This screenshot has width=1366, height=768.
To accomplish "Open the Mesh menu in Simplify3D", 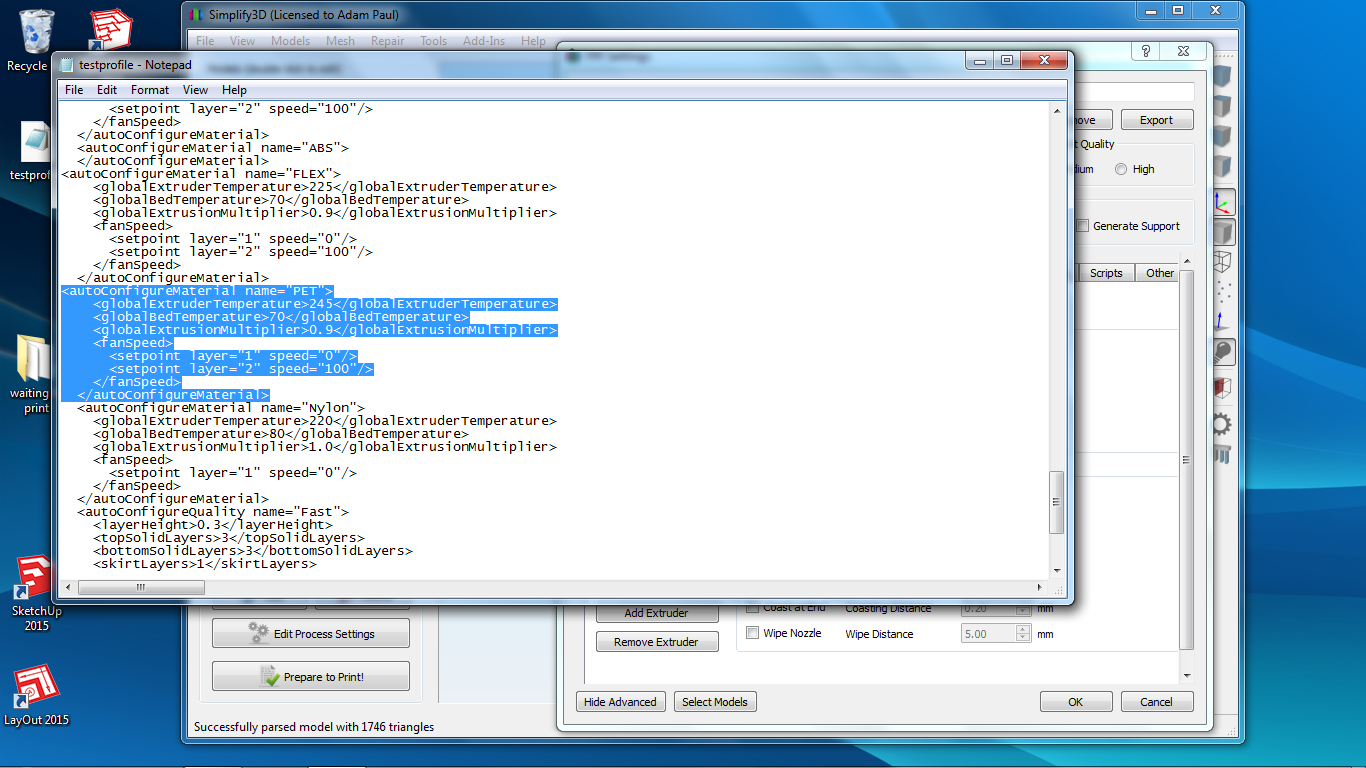I will pyautogui.click(x=340, y=41).
